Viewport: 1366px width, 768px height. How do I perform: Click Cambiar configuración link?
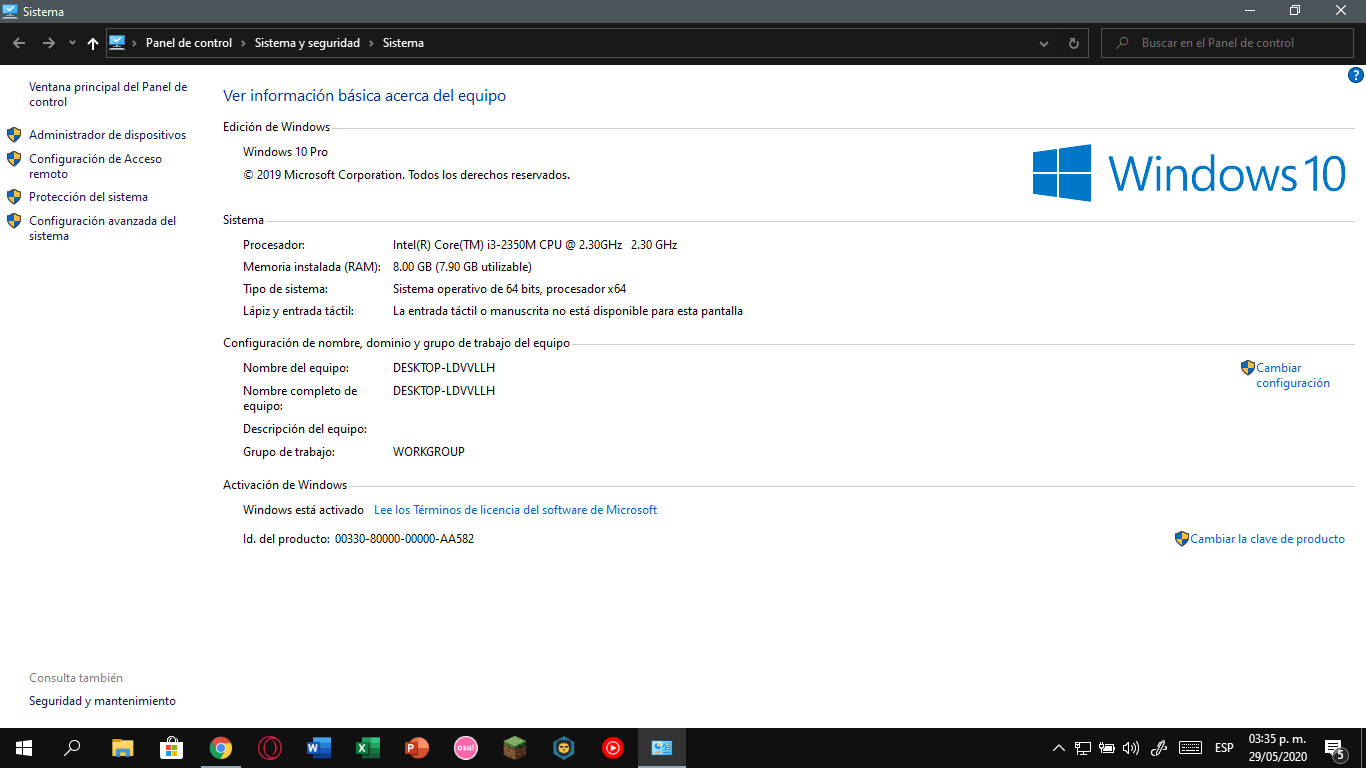point(1292,375)
